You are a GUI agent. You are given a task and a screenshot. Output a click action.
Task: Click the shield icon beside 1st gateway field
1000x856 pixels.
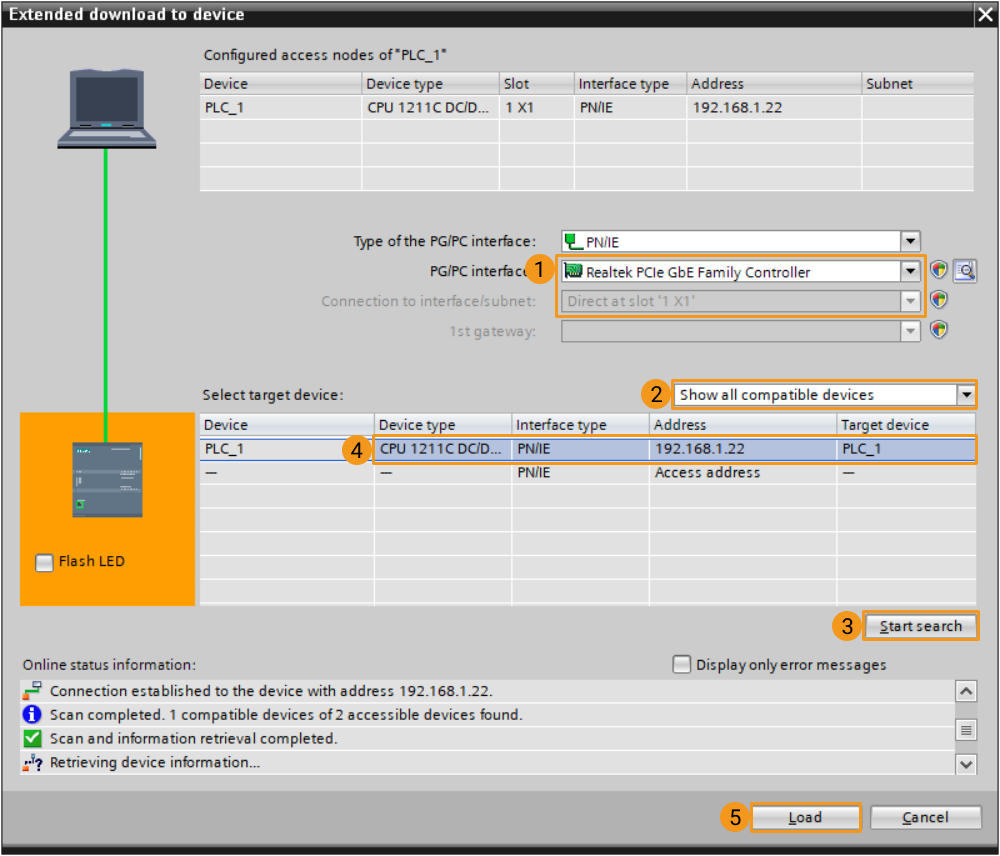[x=938, y=330]
